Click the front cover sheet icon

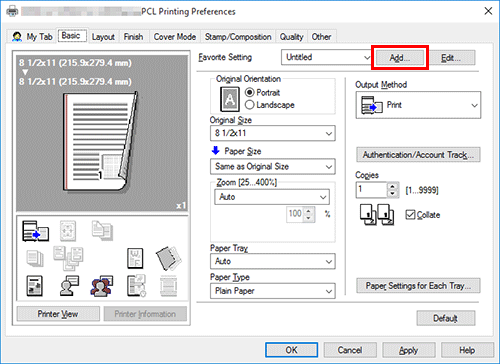click(x=169, y=258)
